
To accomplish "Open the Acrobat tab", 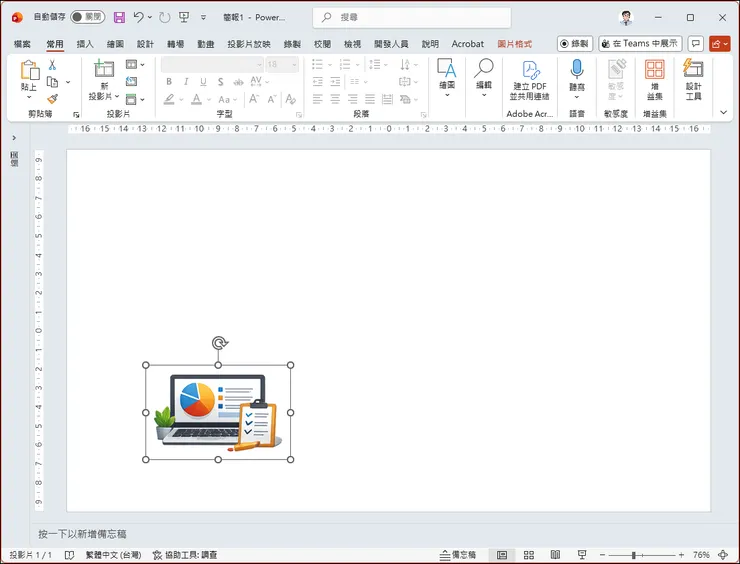I will point(468,44).
